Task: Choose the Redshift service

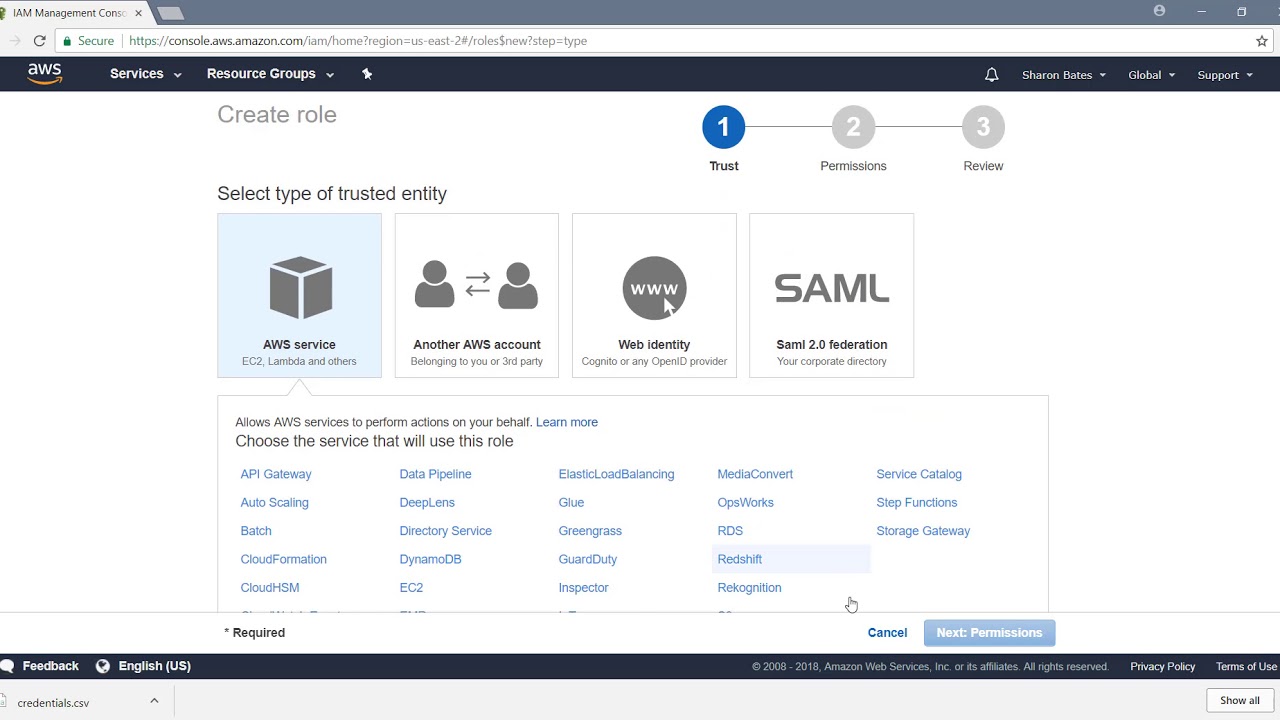Action: (x=740, y=559)
